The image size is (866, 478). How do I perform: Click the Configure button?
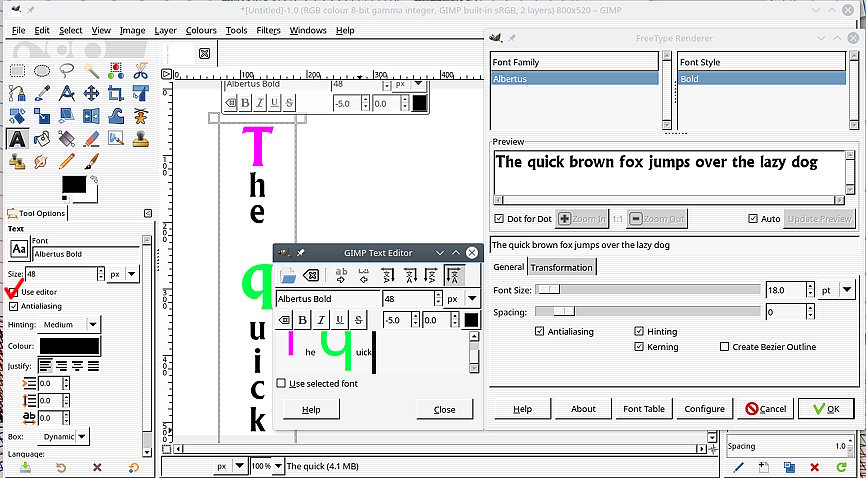click(x=704, y=409)
